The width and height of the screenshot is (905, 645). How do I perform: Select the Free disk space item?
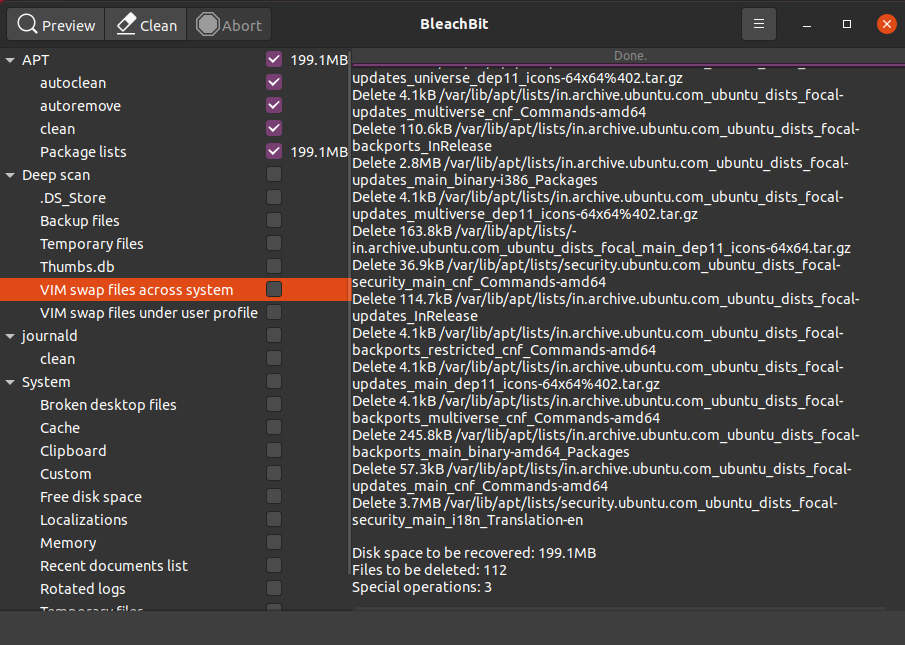pos(91,497)
